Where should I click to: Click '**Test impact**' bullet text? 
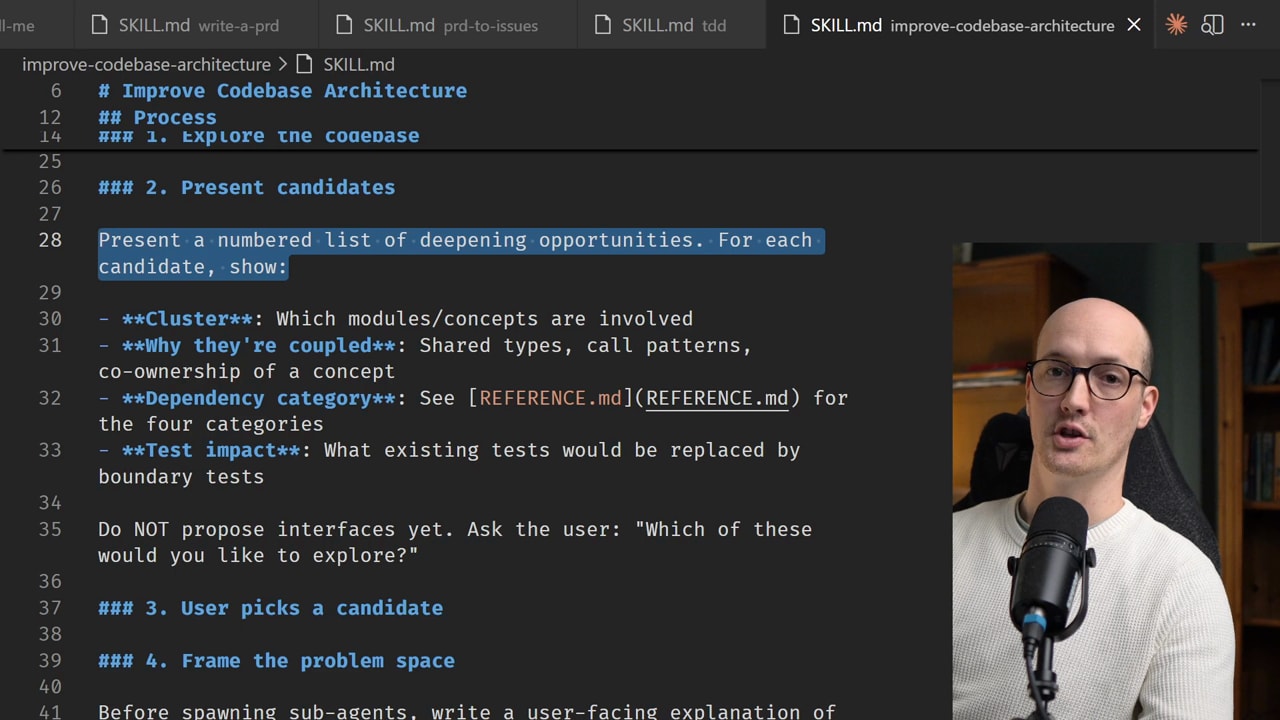211,450
